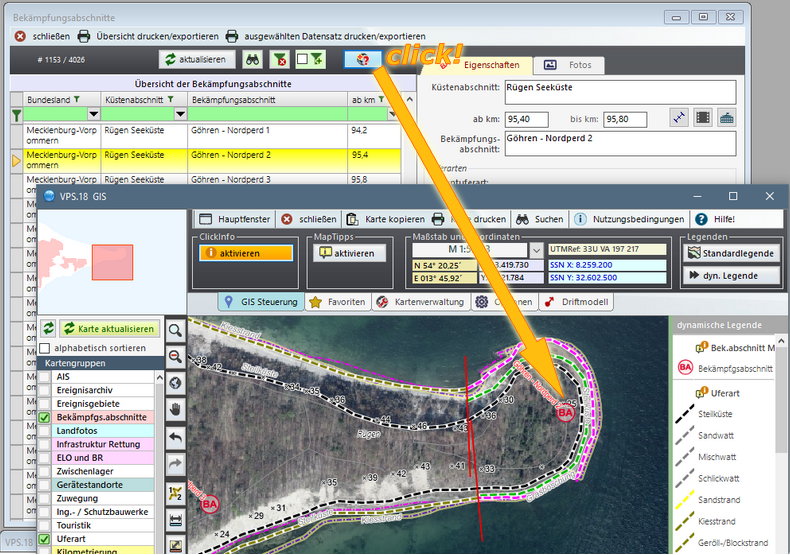Screen dimensions: 790x555
Task: Toggle the Zwischenlager layer checkbox
Action: pyautogui.click(x=45, y=471)
